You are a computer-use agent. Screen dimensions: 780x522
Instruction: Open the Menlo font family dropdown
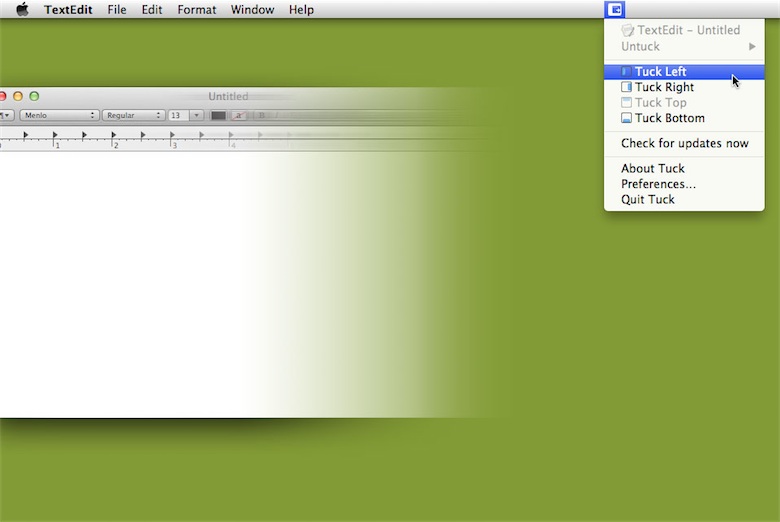coord(59,115)
